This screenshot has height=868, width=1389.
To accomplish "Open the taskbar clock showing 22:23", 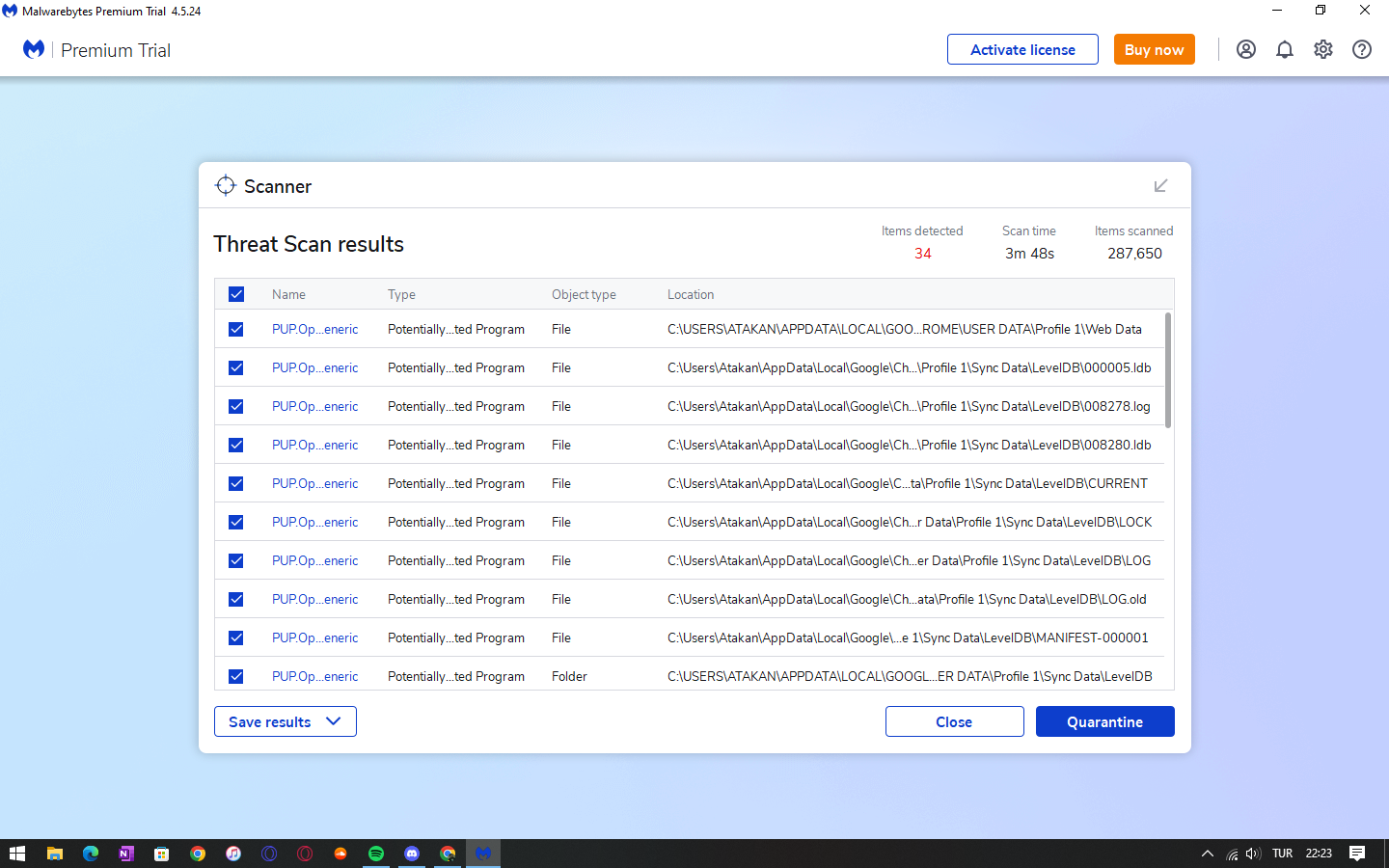I will click(1319, 854).
